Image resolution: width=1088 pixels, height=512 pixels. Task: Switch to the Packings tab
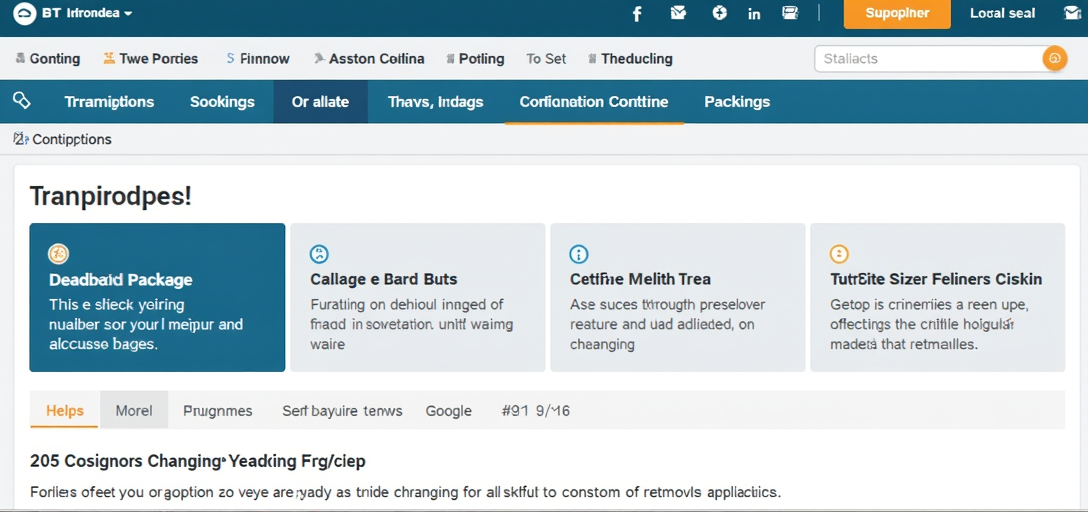pos(737,102)
